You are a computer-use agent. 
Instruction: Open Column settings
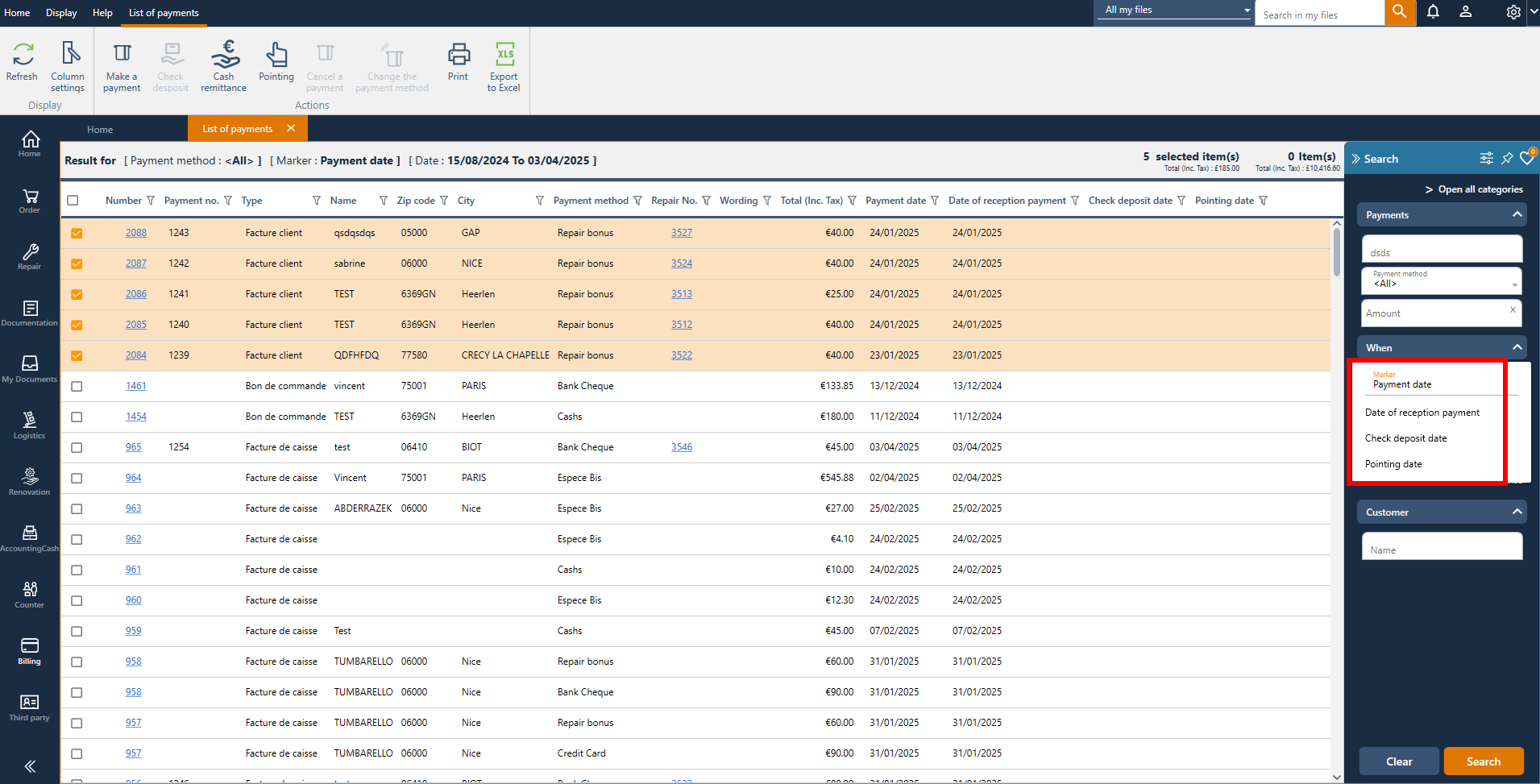(x=68, y=66)
